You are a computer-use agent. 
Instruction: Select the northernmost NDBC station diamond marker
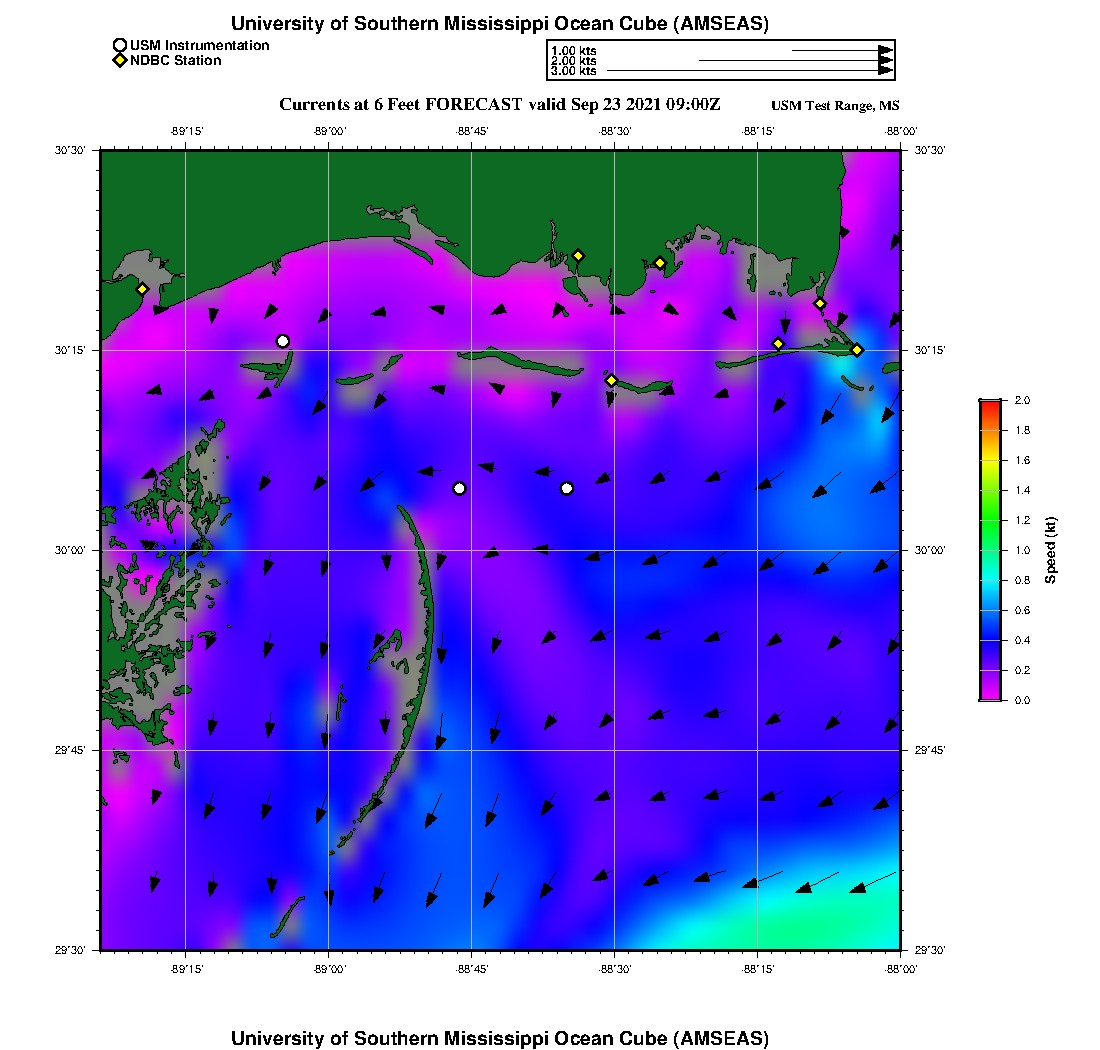578,255
